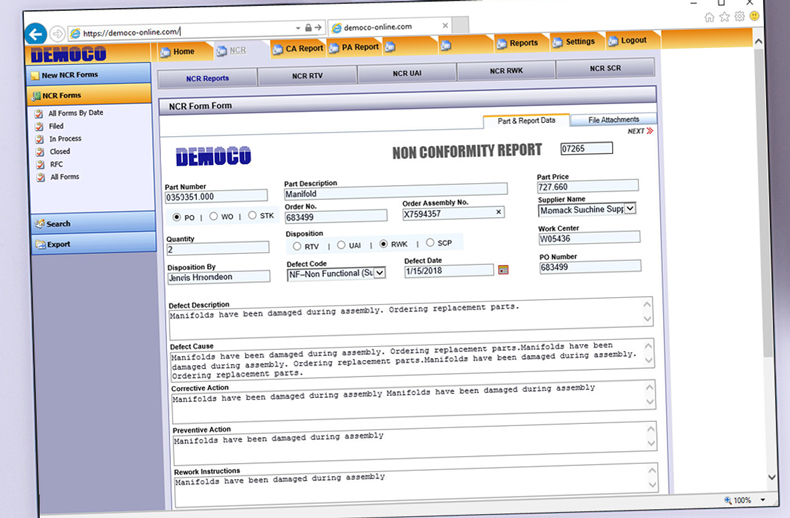Viewport: 790px width, 518px height.
Task: Click the browser back arrow button
Action: tap(36, 33)
